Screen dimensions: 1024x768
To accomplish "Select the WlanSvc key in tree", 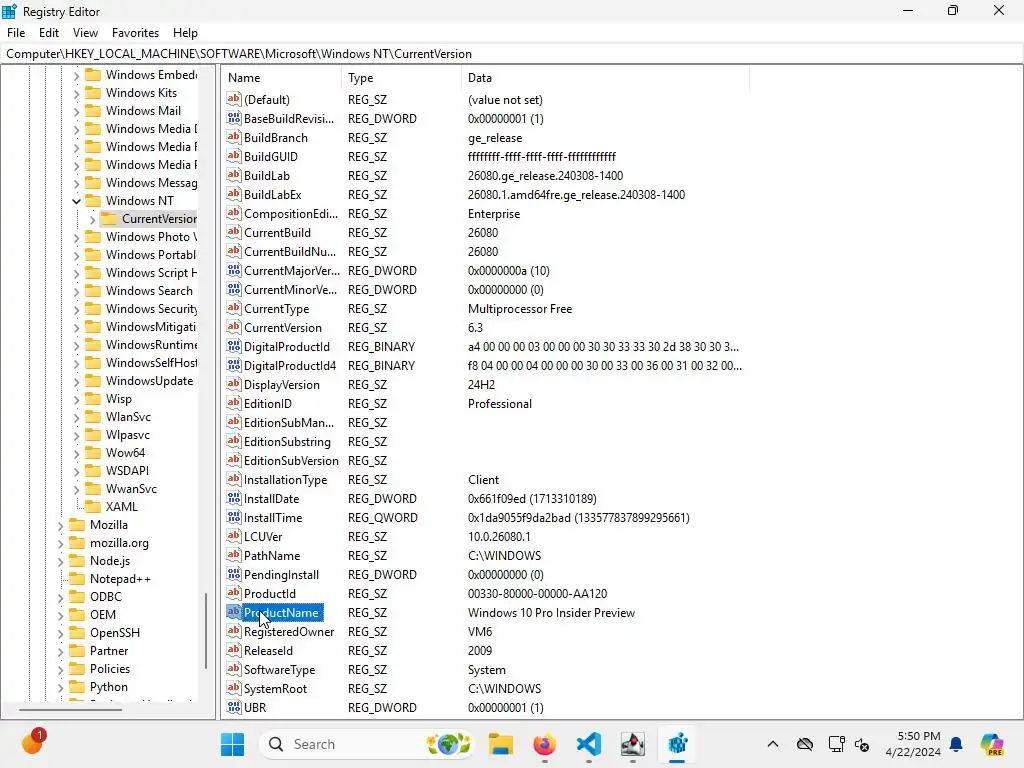I will [x=128, y=417].
